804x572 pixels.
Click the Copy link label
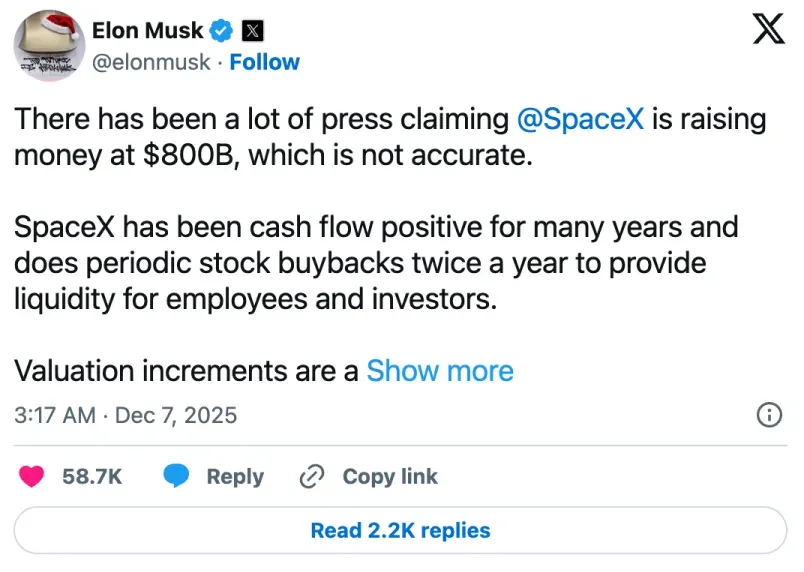point(390,477)
